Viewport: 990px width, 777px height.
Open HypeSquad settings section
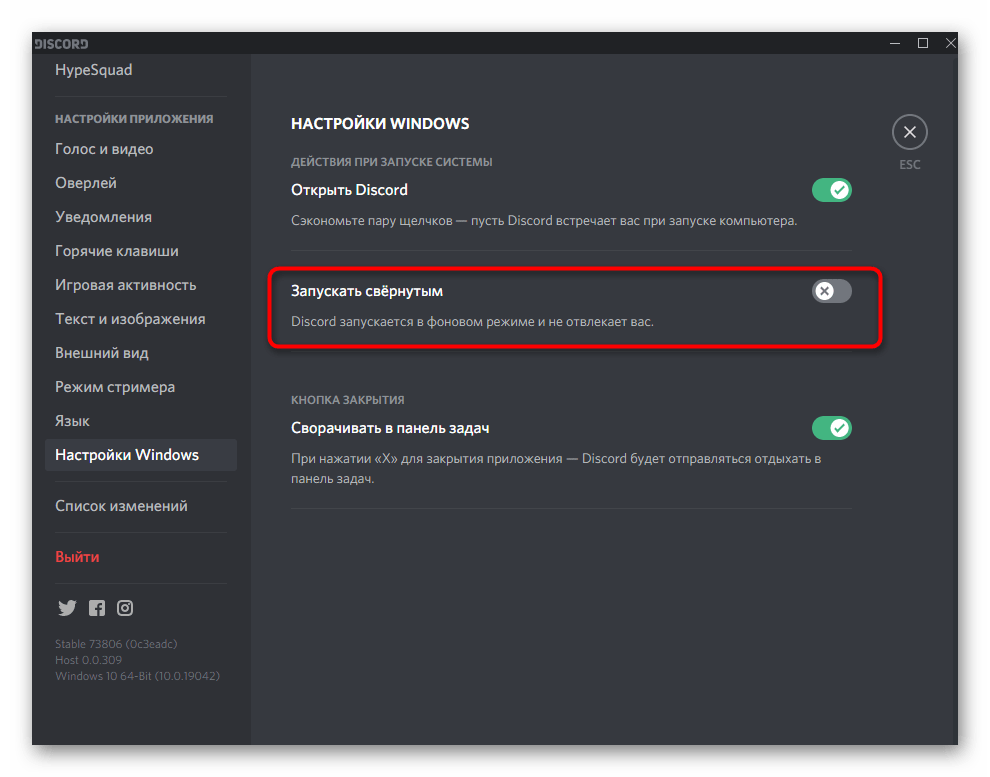tap(93, 70)
